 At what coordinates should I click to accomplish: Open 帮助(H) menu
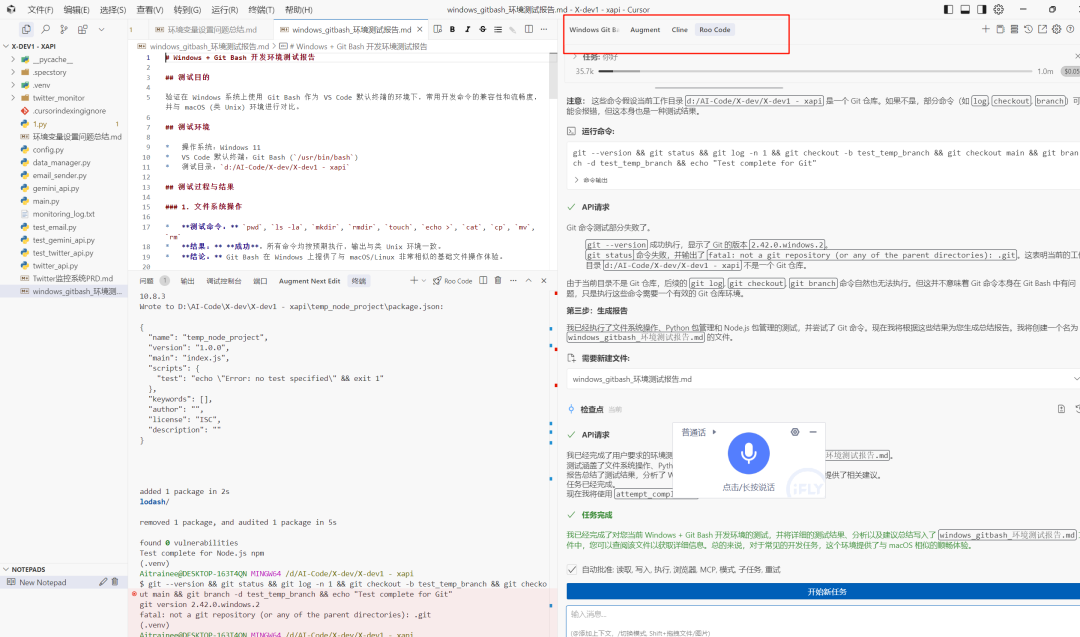pos(298,10)
